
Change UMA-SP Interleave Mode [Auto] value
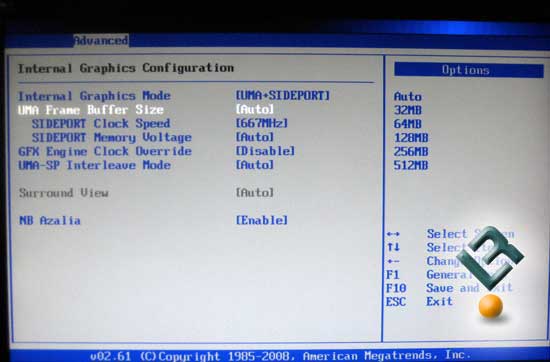point(255,165)
